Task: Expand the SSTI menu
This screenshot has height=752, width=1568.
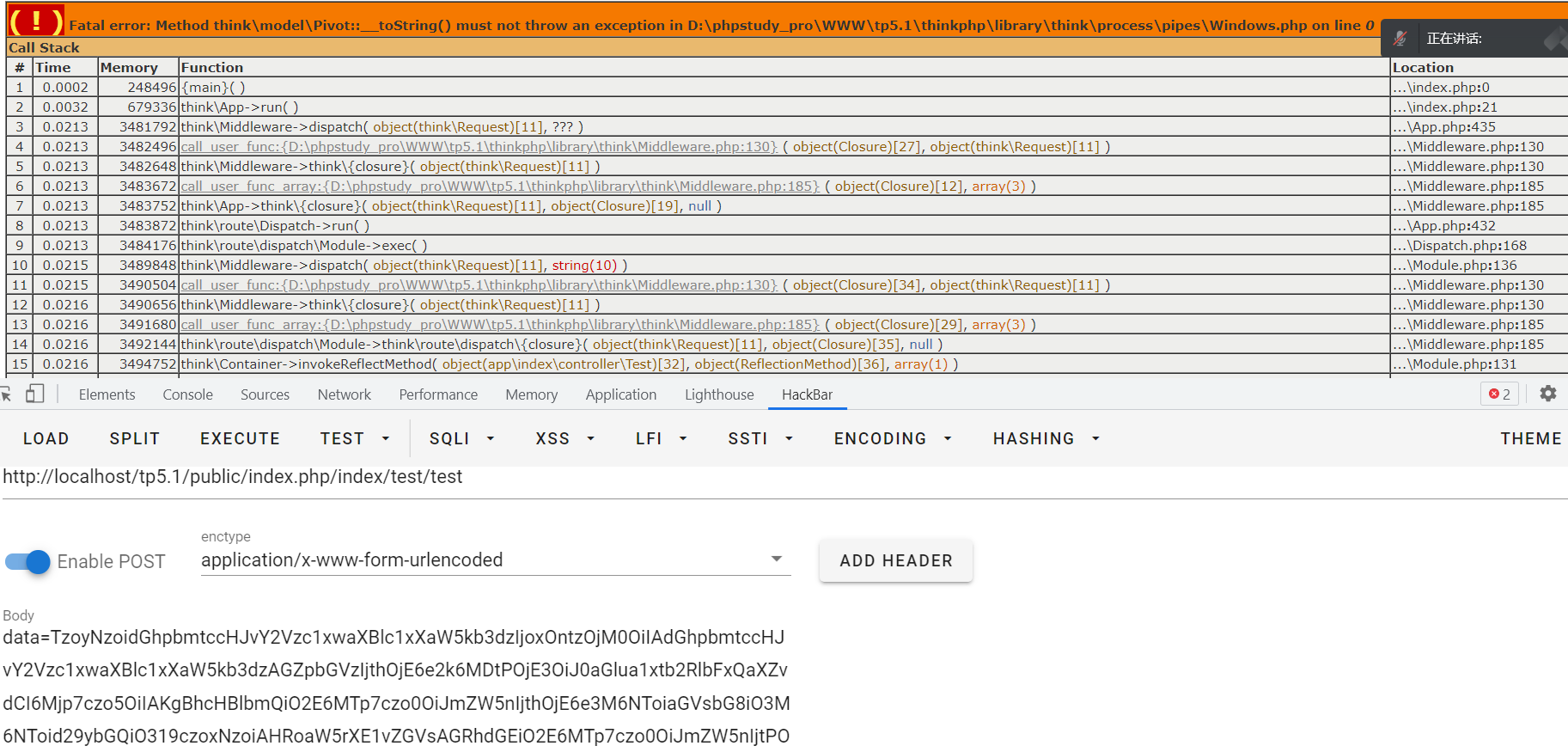Action: (760, 438)
